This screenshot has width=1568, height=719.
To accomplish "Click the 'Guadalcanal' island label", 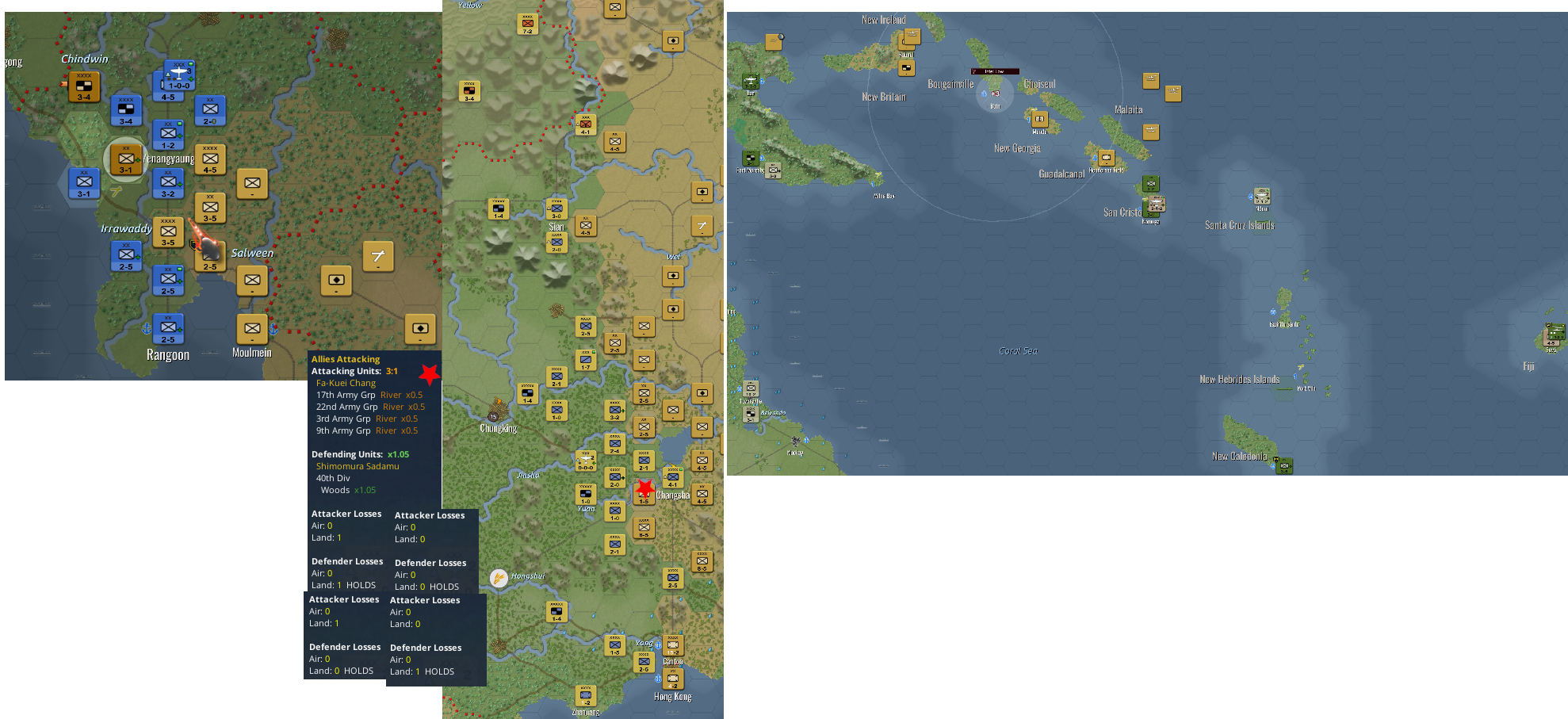I will 1061,174.
